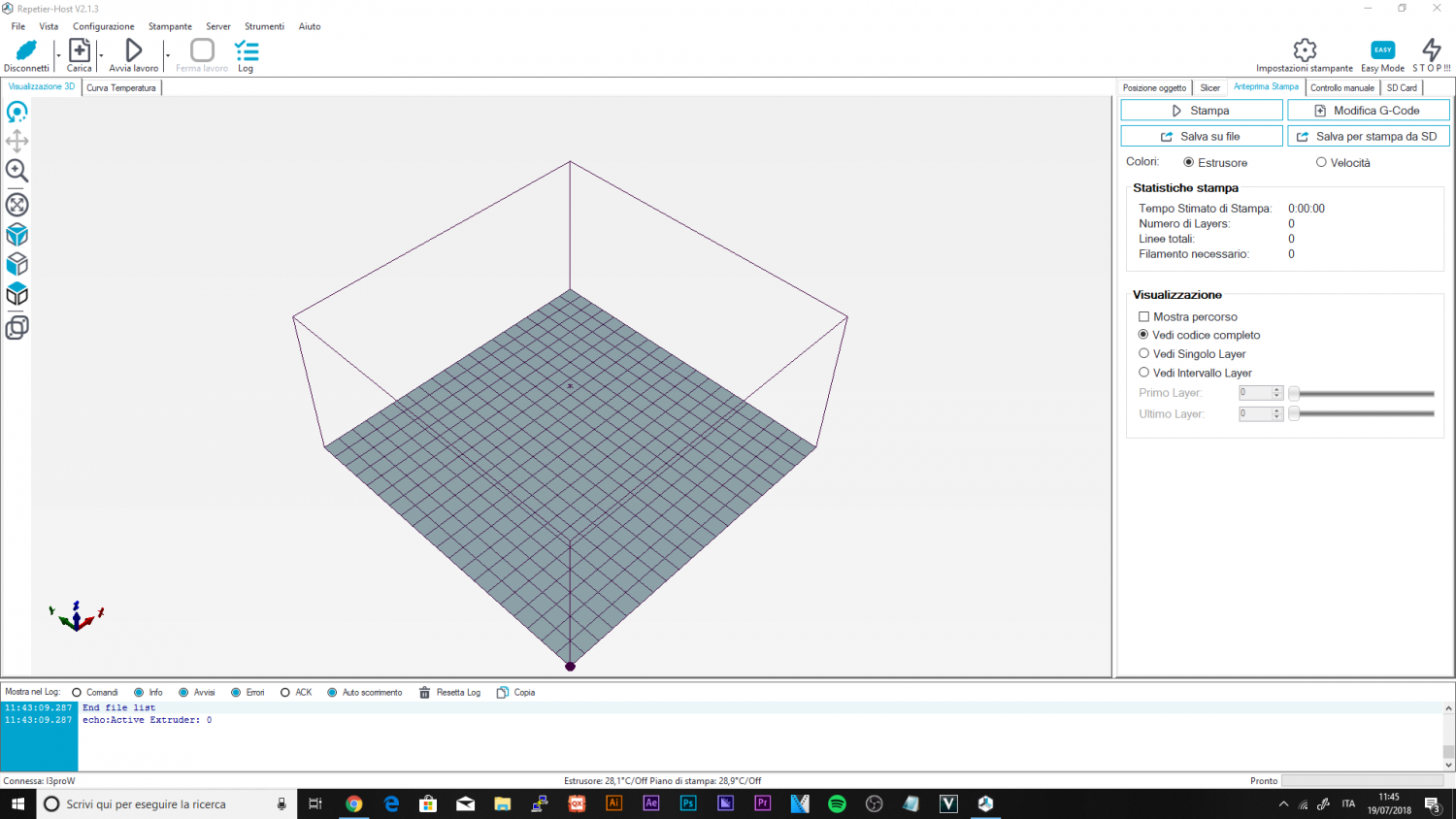
Task: Click the Modifica G-Code button
Action: [x=1368, y=111]
